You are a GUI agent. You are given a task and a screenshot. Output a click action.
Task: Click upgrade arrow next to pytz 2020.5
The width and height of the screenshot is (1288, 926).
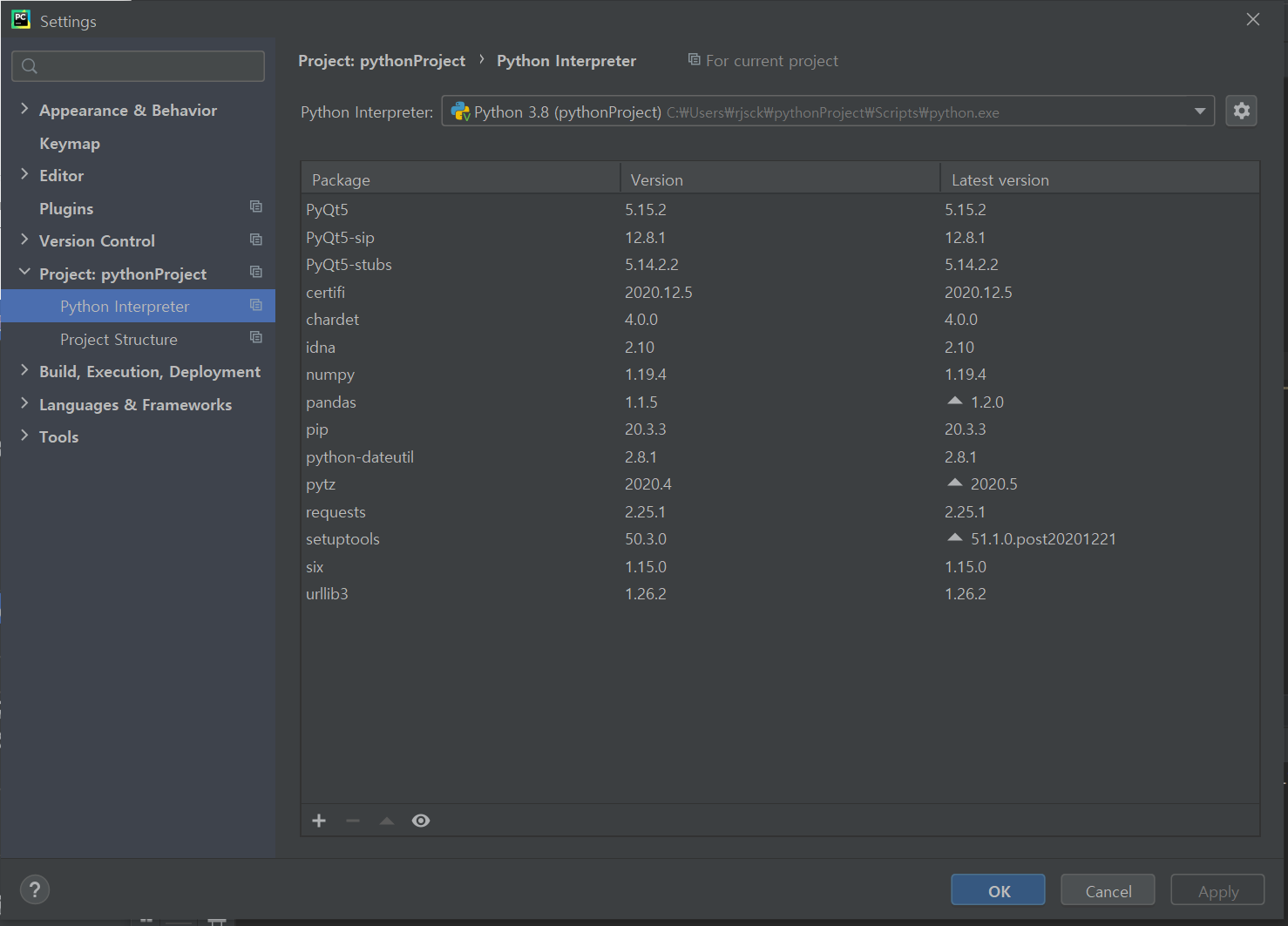954,483
